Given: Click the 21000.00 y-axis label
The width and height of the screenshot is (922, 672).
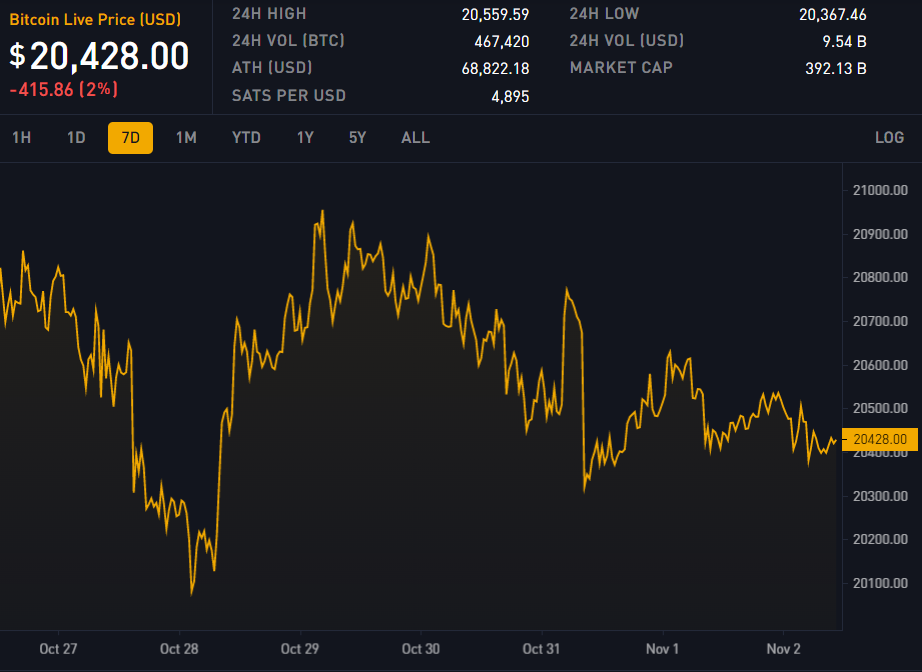Looking at the screenshot, I should tap(880, 190).
